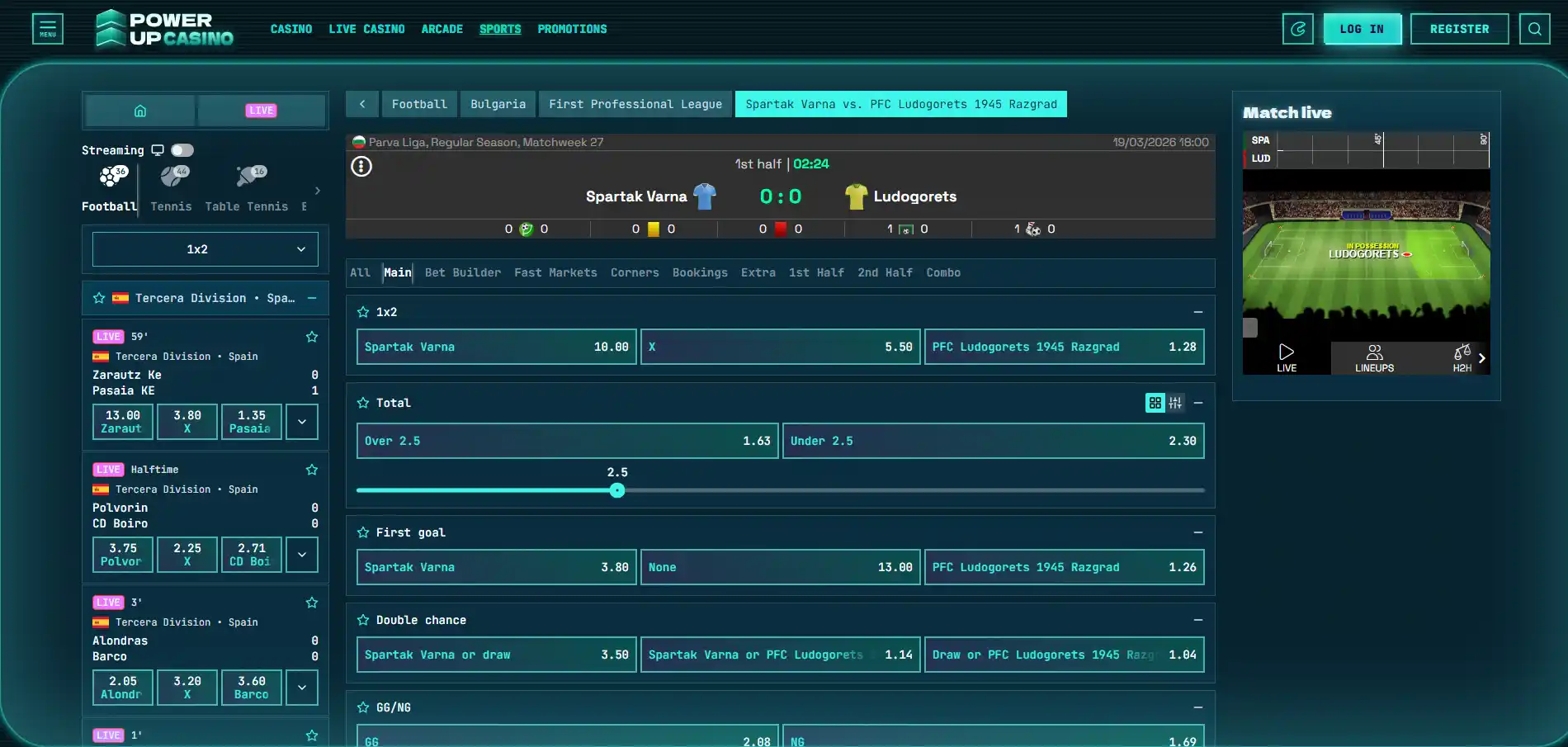Open match info circle icon

[x=361, y=167]
